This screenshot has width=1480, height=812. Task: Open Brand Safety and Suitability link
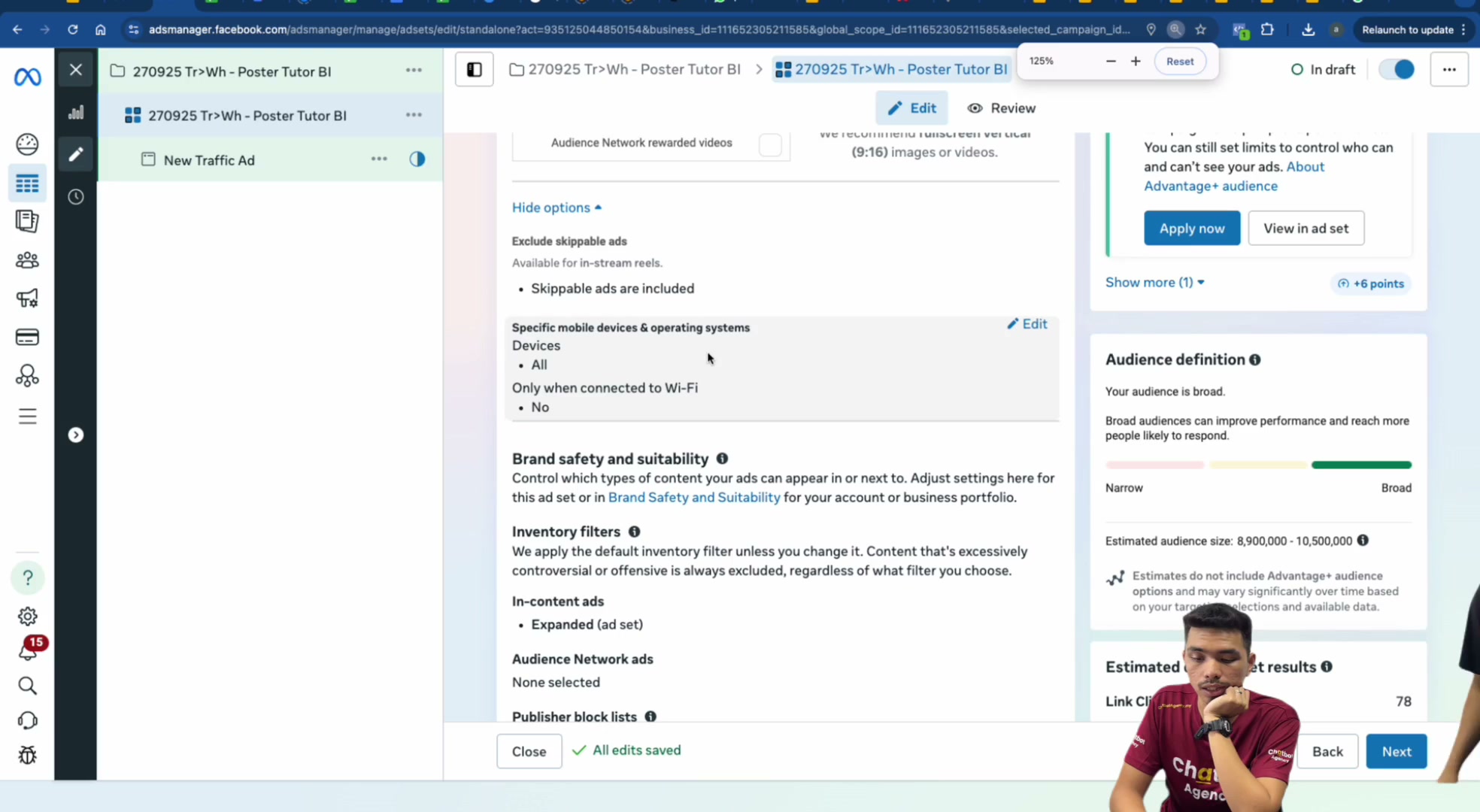pyautogui.click(x=694, y=498)
